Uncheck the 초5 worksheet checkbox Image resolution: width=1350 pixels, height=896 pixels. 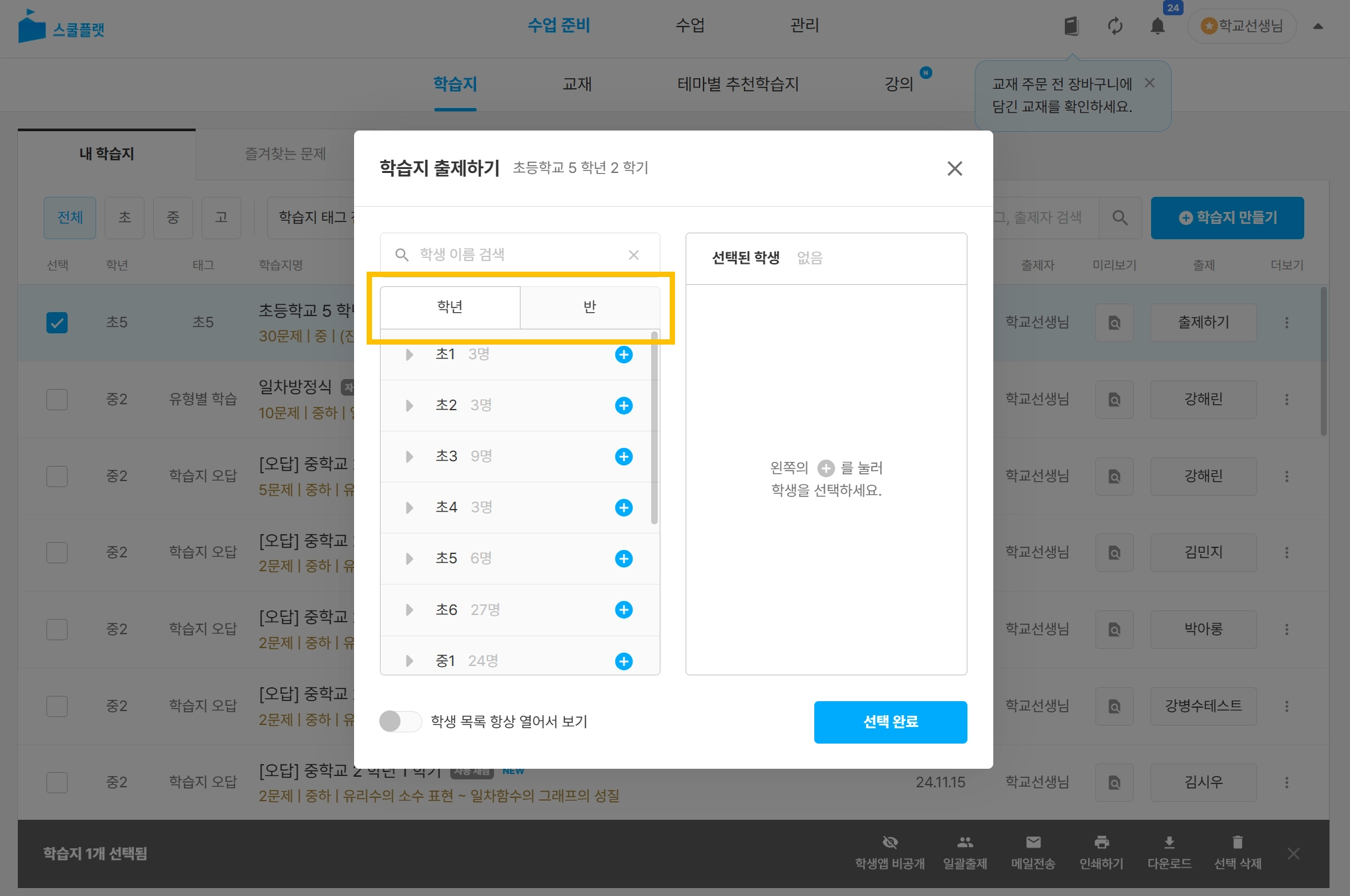tap(57, 323)
